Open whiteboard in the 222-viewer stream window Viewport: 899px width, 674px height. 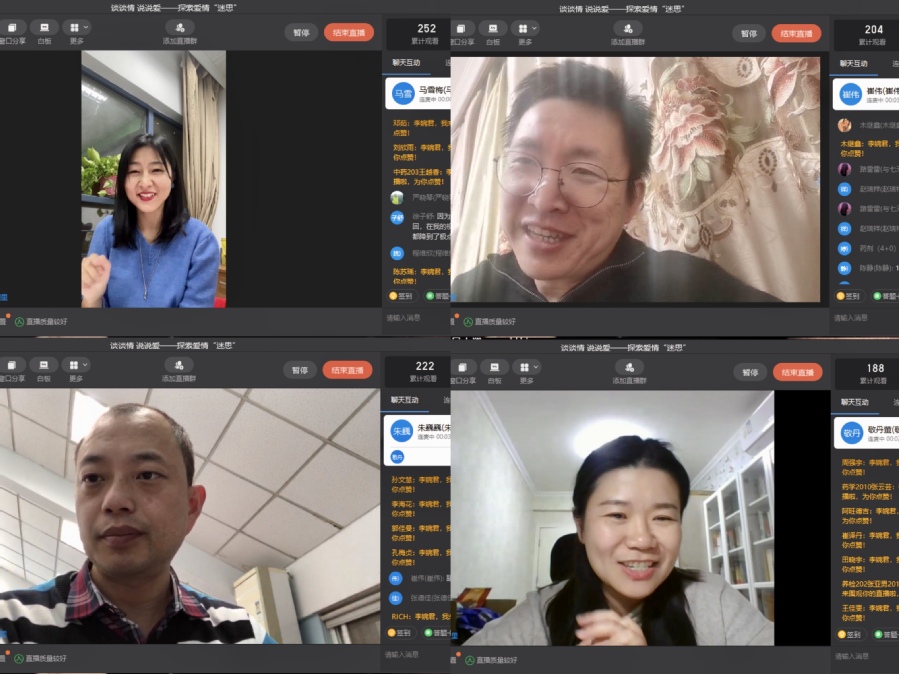pos(44,366)
